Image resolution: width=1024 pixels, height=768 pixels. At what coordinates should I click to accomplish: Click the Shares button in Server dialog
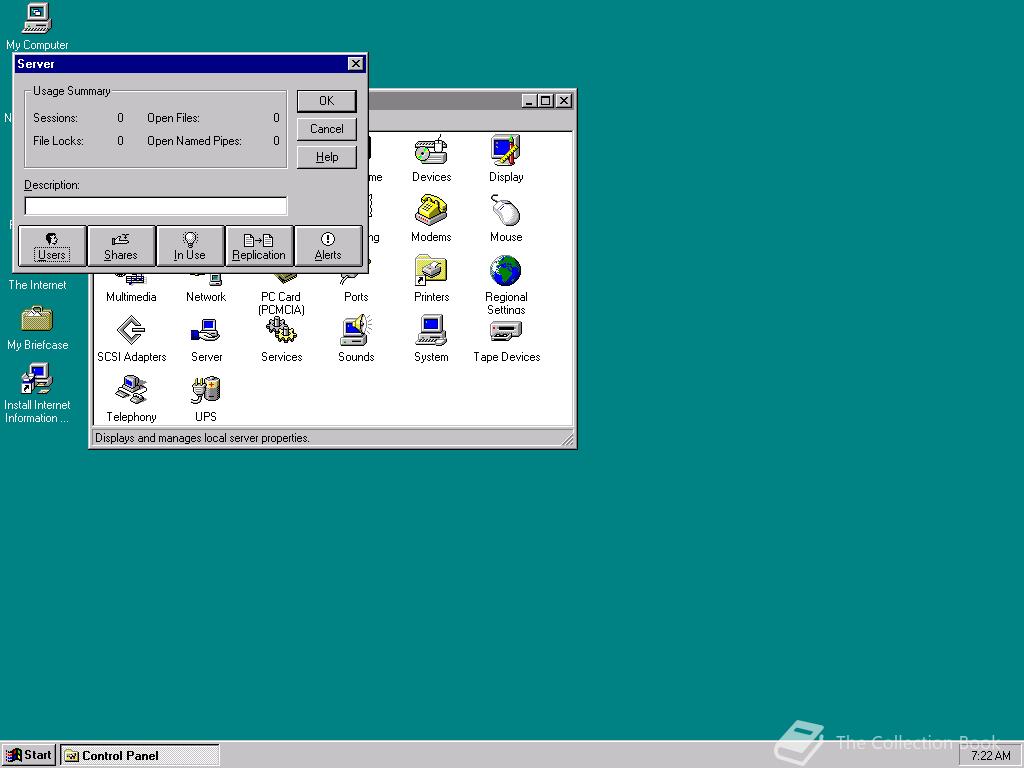pyautogui.click(x=121, y=246)
